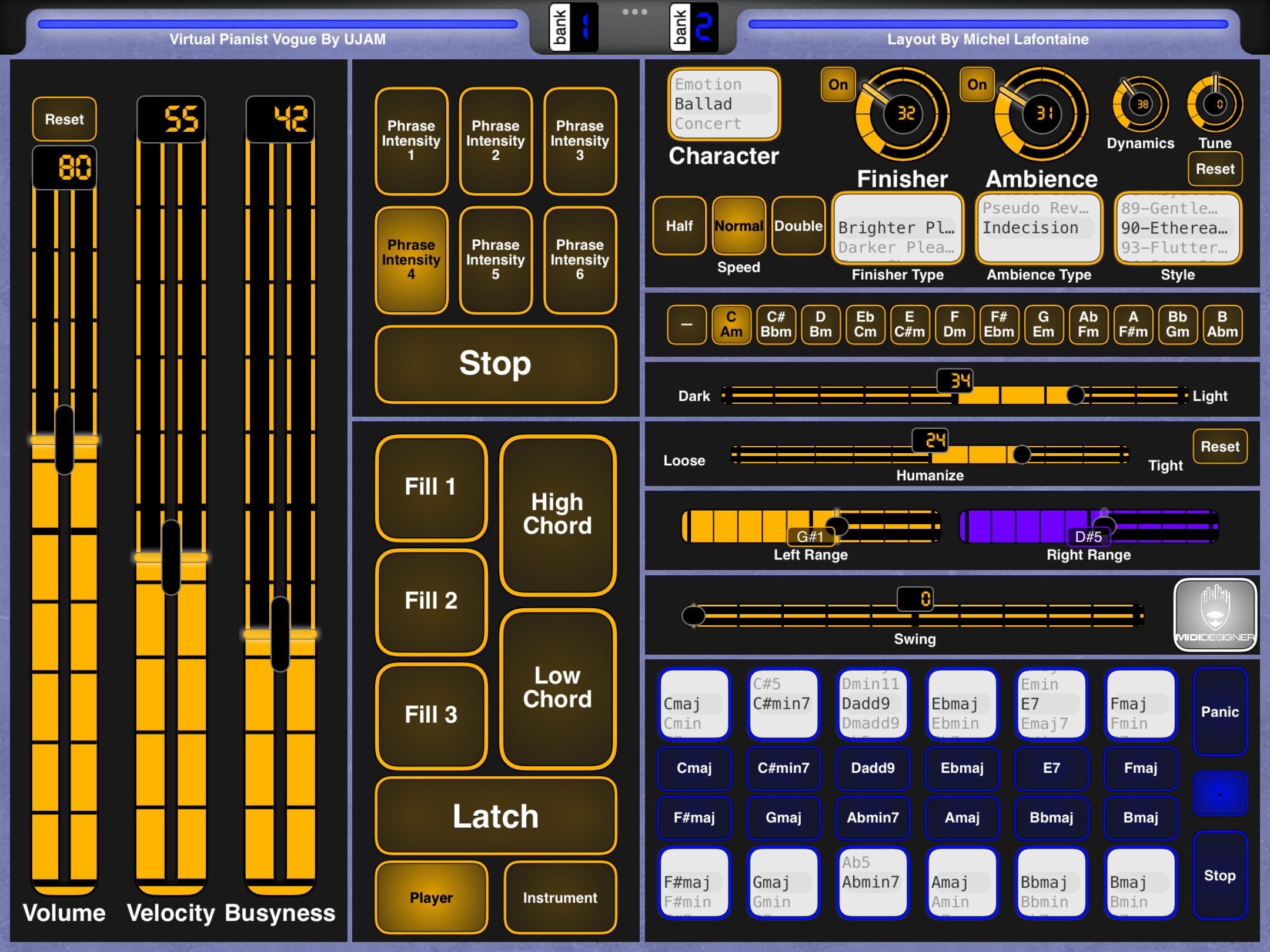The height and width of the screenshot is (952, 1270).
Task: Trigger Fill 2
Action: pos(432,602)
